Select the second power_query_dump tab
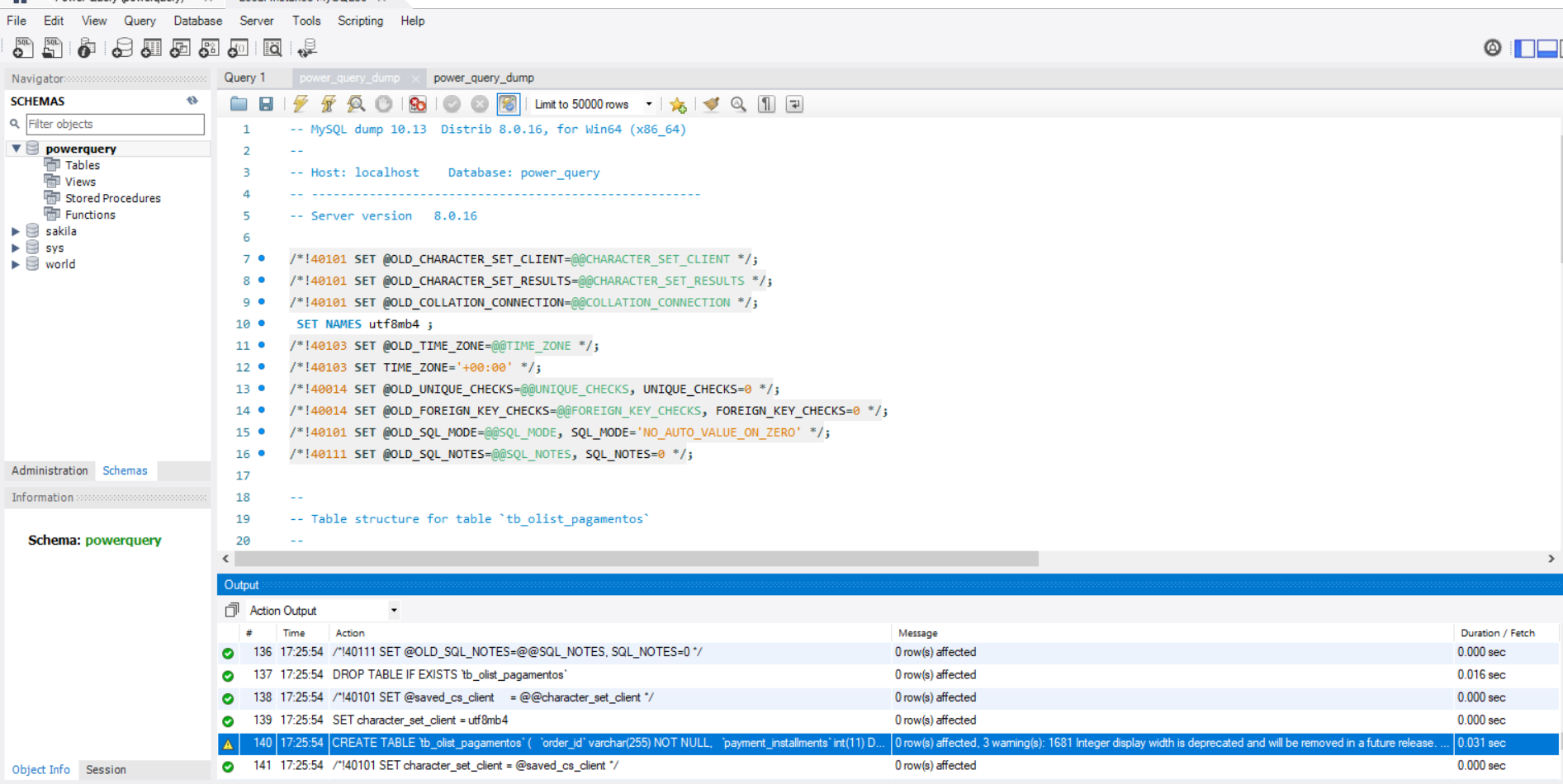 484,78
